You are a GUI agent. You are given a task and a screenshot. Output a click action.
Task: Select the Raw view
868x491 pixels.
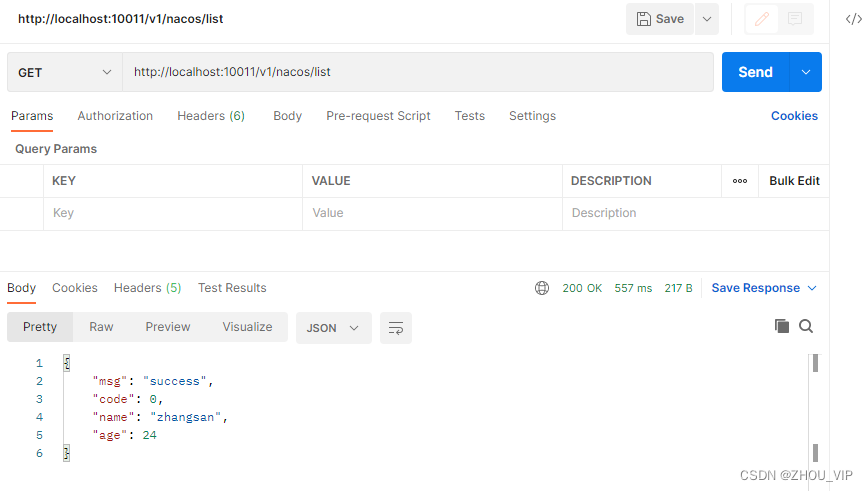click(101, 327)
